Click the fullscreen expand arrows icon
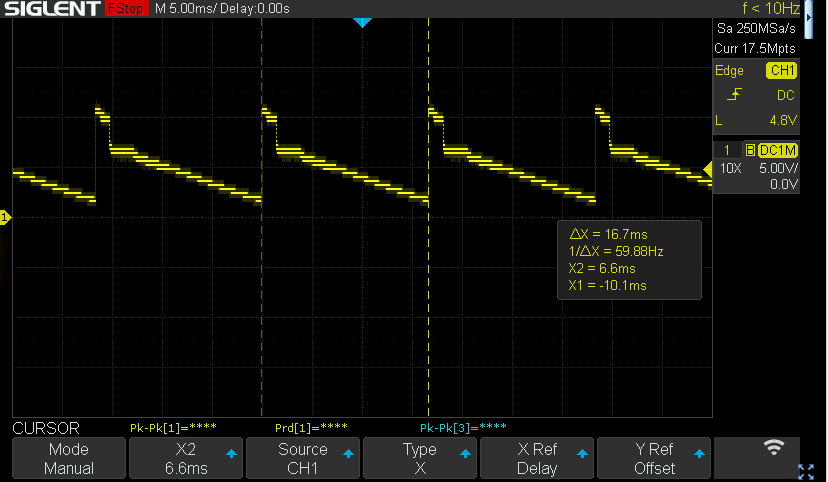828x482 pixels. pyautogui.click(x=806, y=471)
